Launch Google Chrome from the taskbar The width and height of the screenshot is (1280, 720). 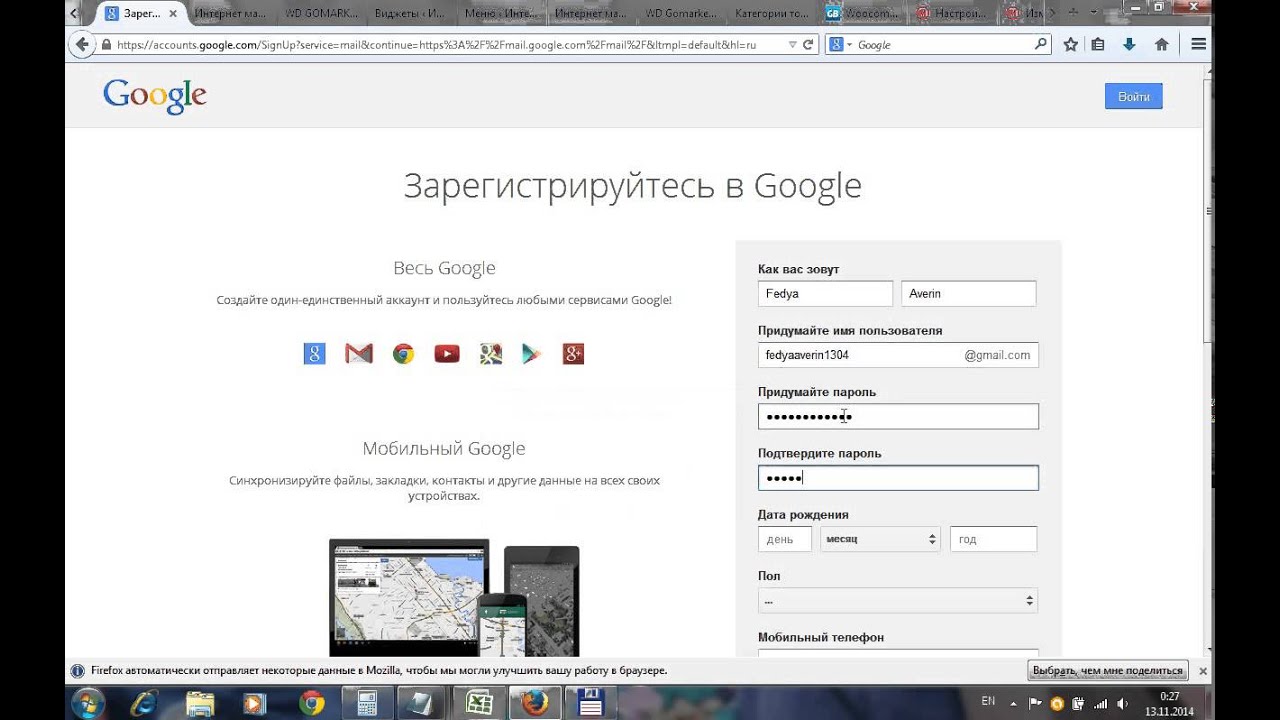(x=311, y=703)
